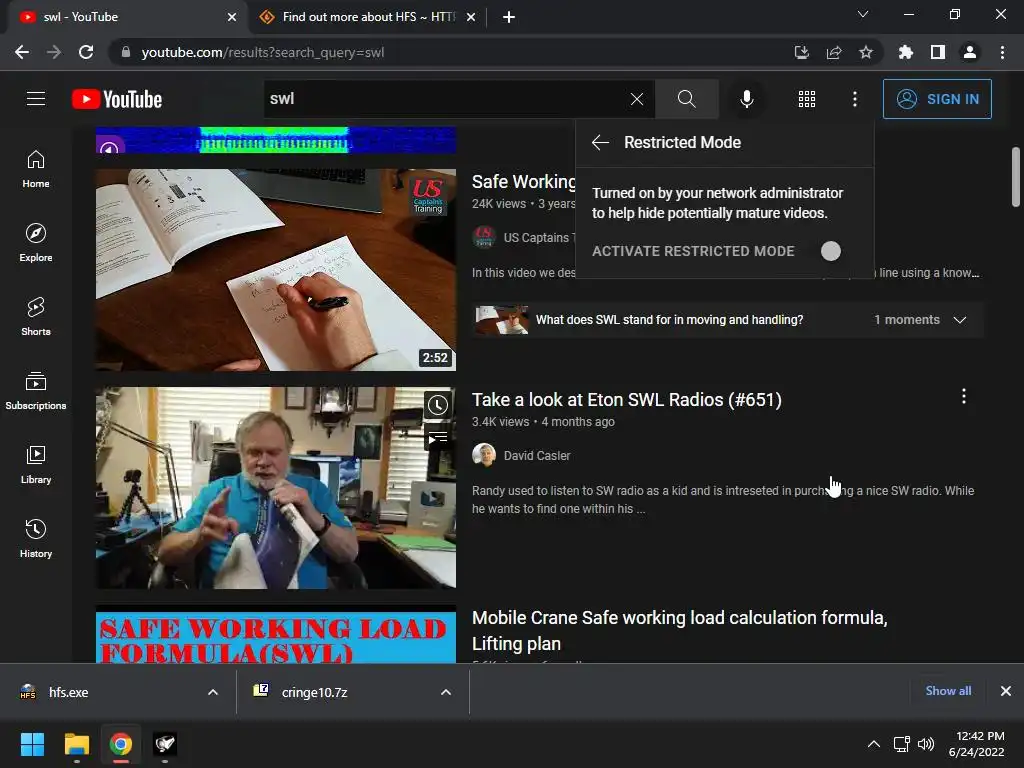The width and height of the screenshot is (1024, 768).
Task: Open Explore in the sidebar
Action: 36,243
